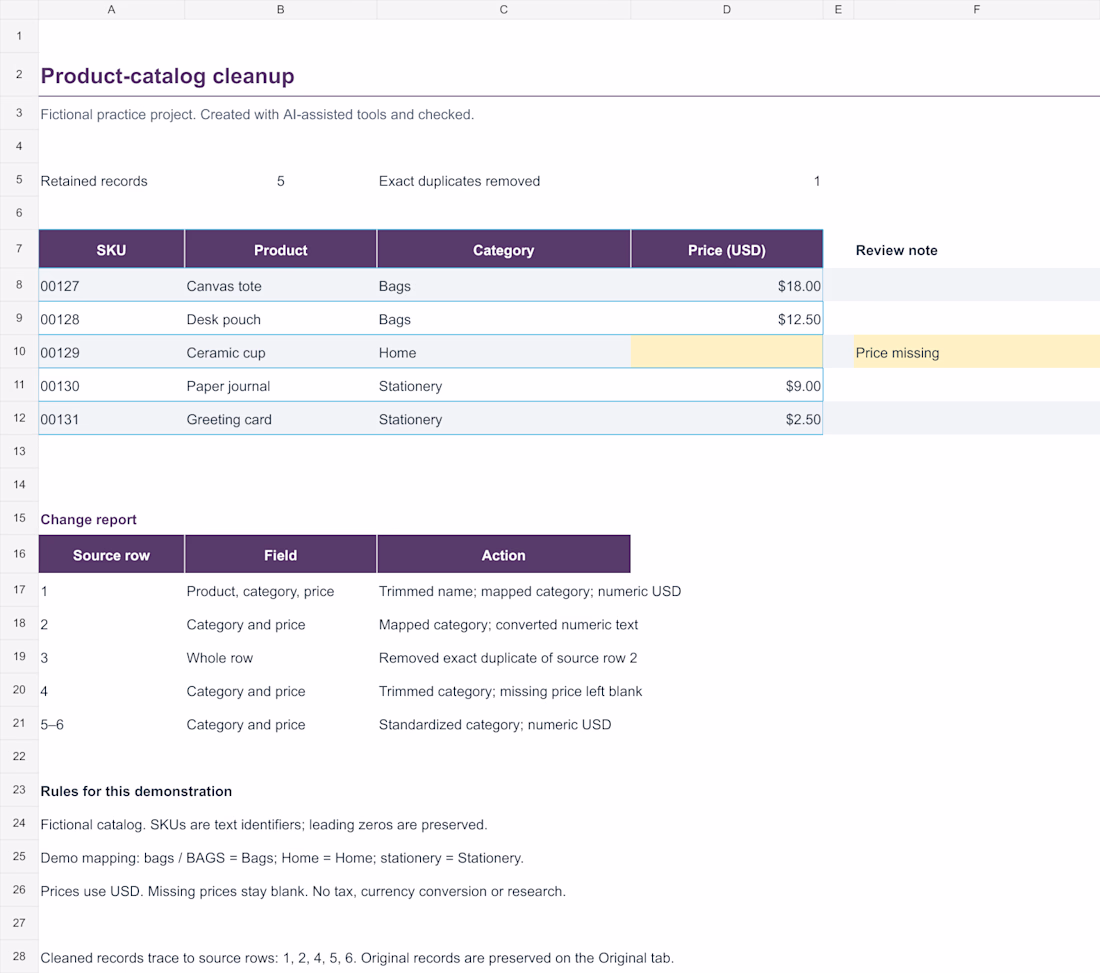Select column B header
Image resolution: width=1100 pixels, height=973 pixels.
click(281, 10)
